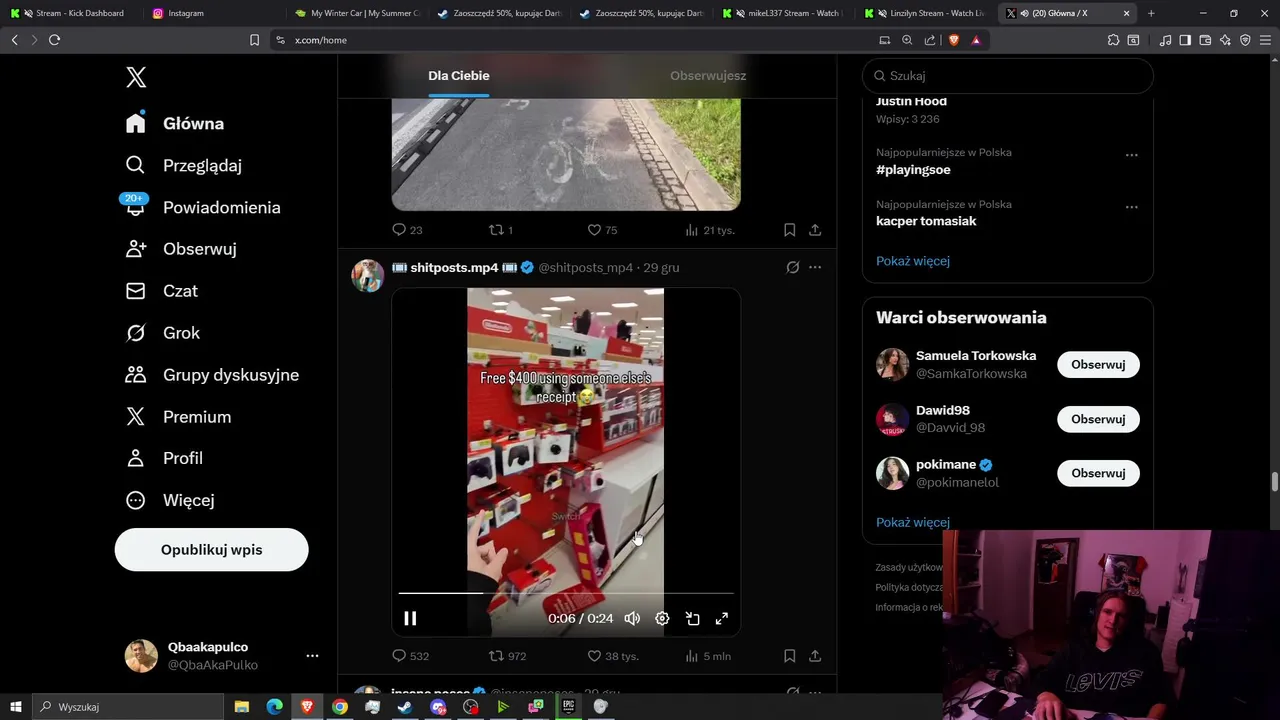Open Brave Rewards triangle icon
Image resolution: width=1280 pixels, height=720 pixels.
tap(976, 40)
